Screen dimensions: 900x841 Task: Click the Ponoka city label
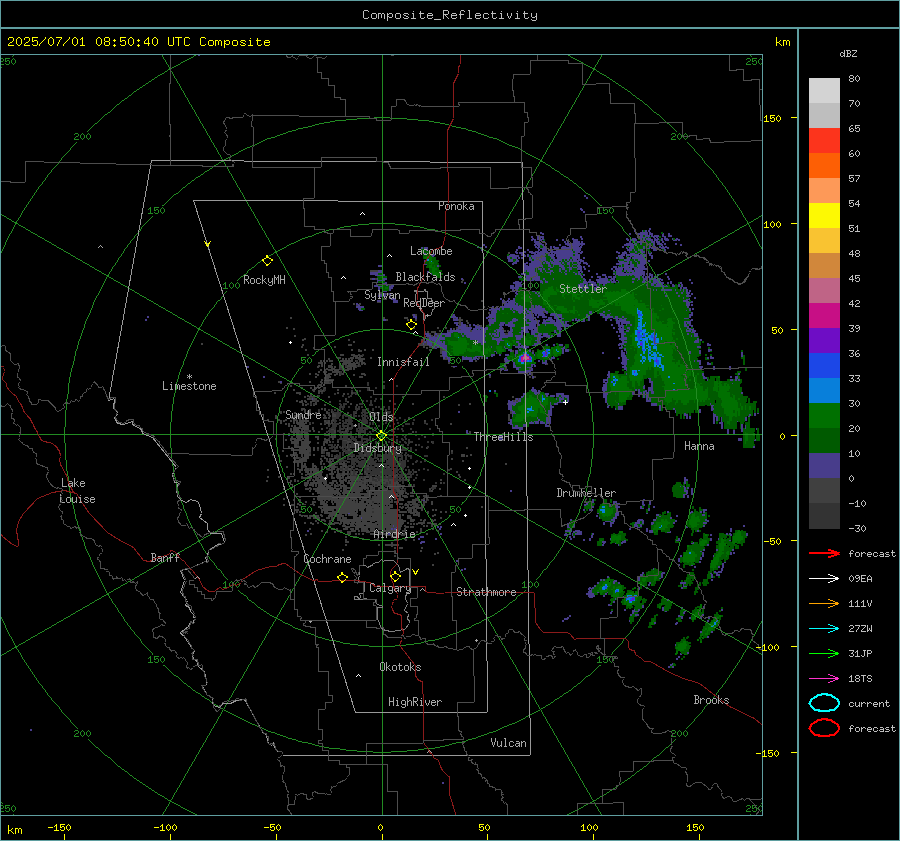456,206
